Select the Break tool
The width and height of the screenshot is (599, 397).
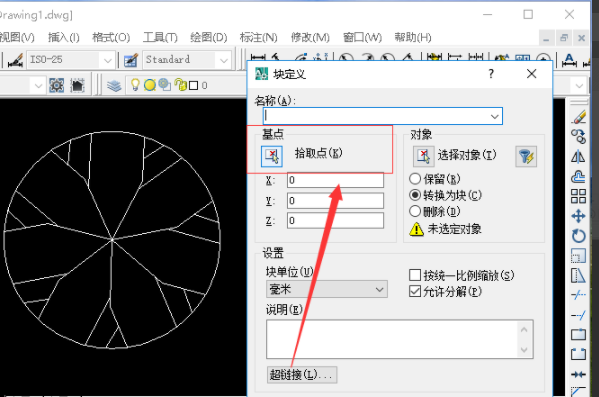pyautogui.click(x=578, y=354)
